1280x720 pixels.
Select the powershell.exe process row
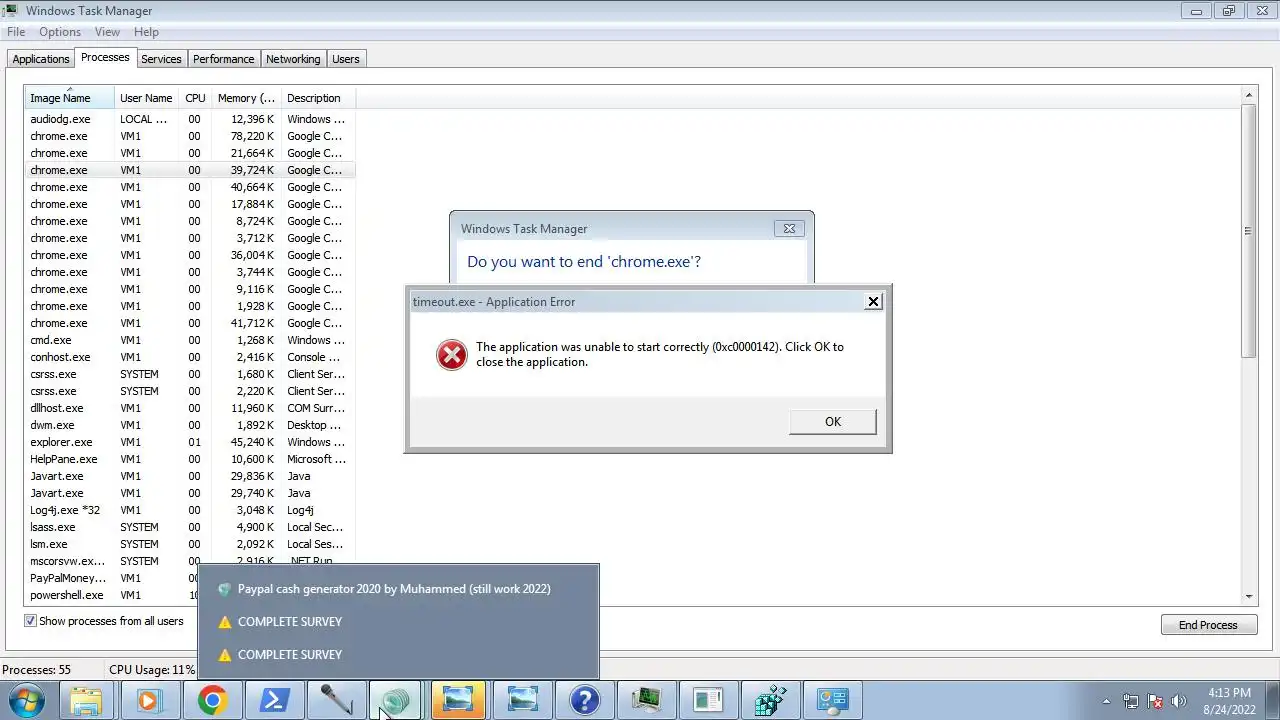112,595
